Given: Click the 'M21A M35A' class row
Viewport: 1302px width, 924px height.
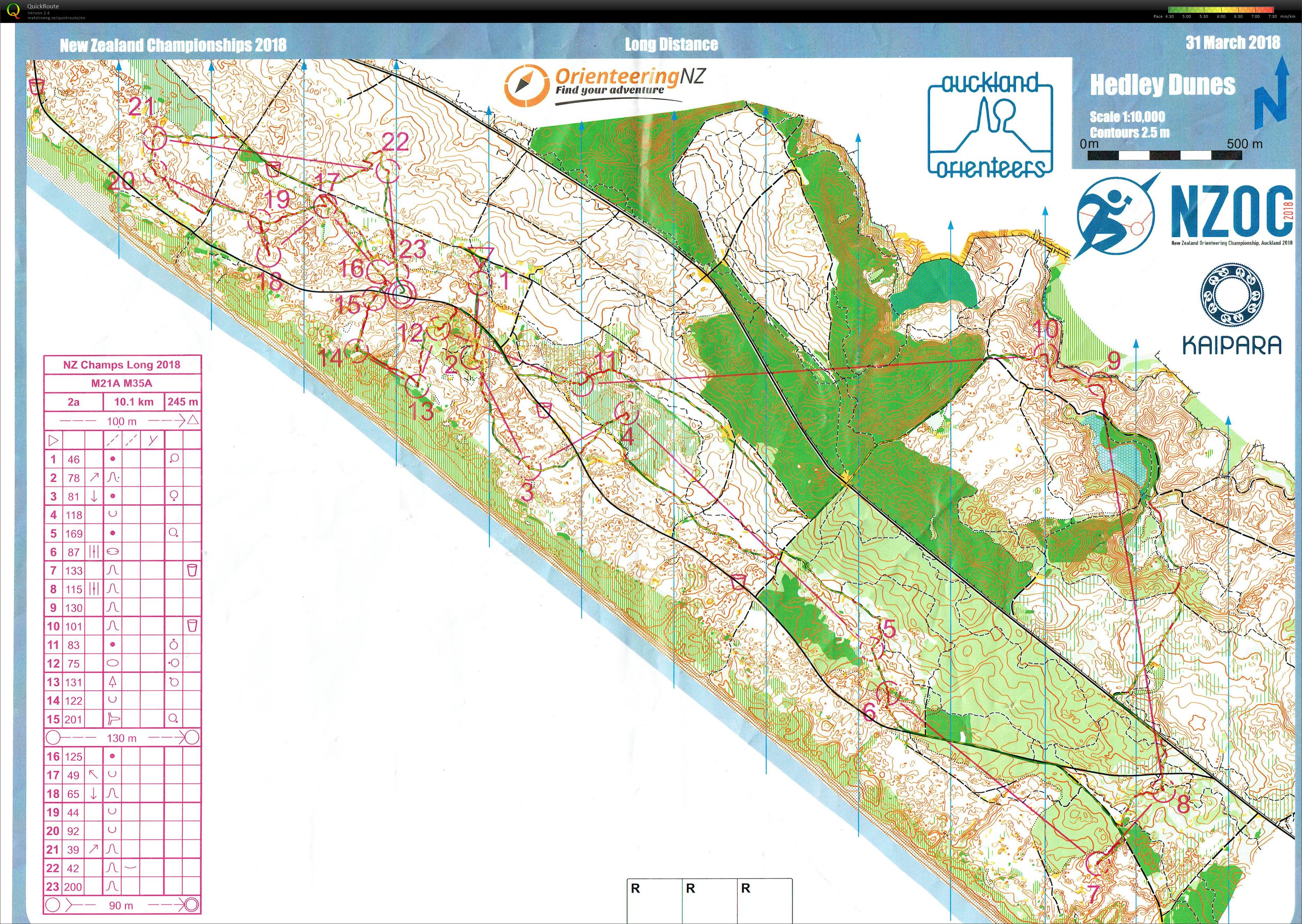Looking at the screenshot, I should [122, 384].
